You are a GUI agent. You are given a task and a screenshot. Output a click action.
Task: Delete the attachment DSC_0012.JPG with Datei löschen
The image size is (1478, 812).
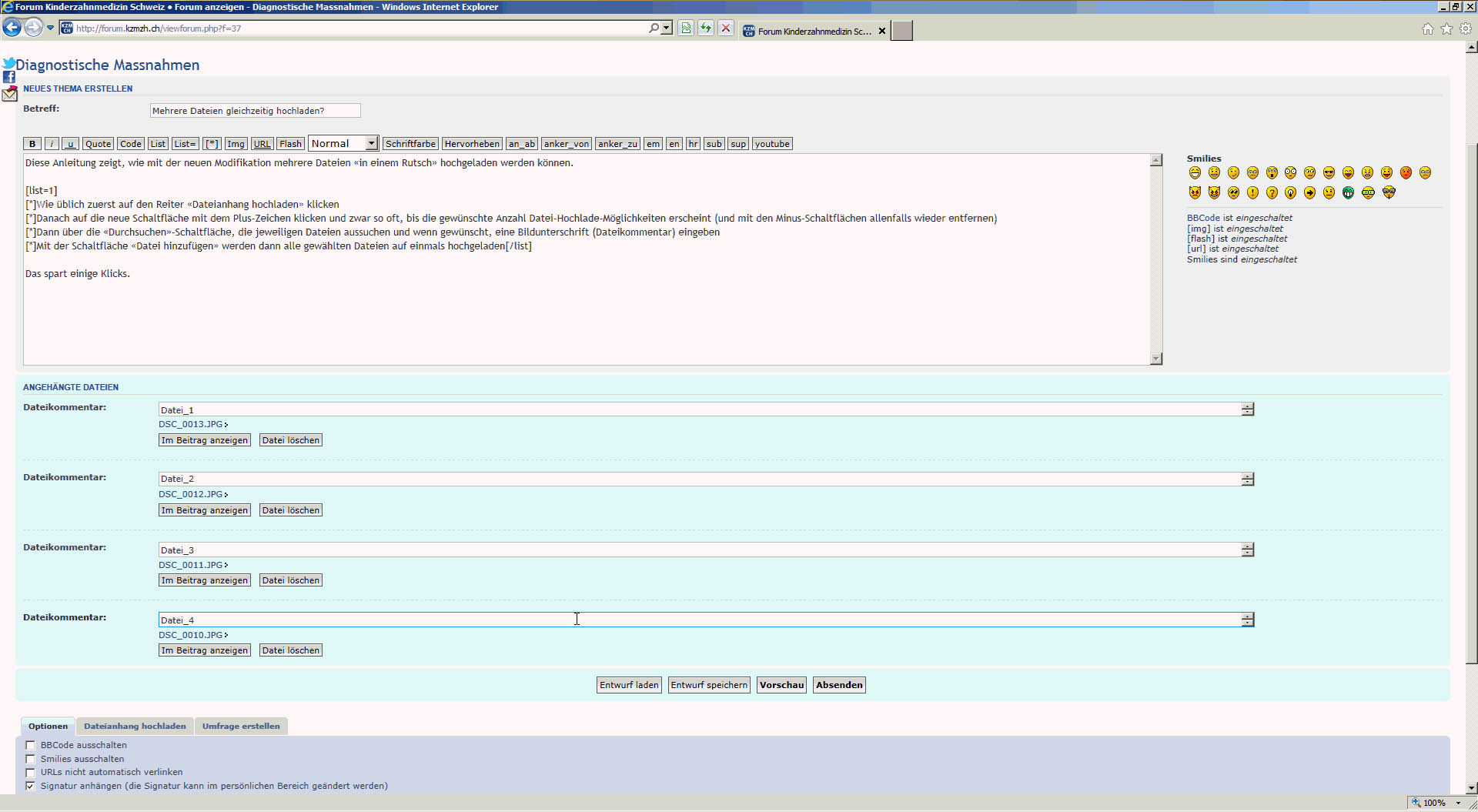tap(290, 510)
